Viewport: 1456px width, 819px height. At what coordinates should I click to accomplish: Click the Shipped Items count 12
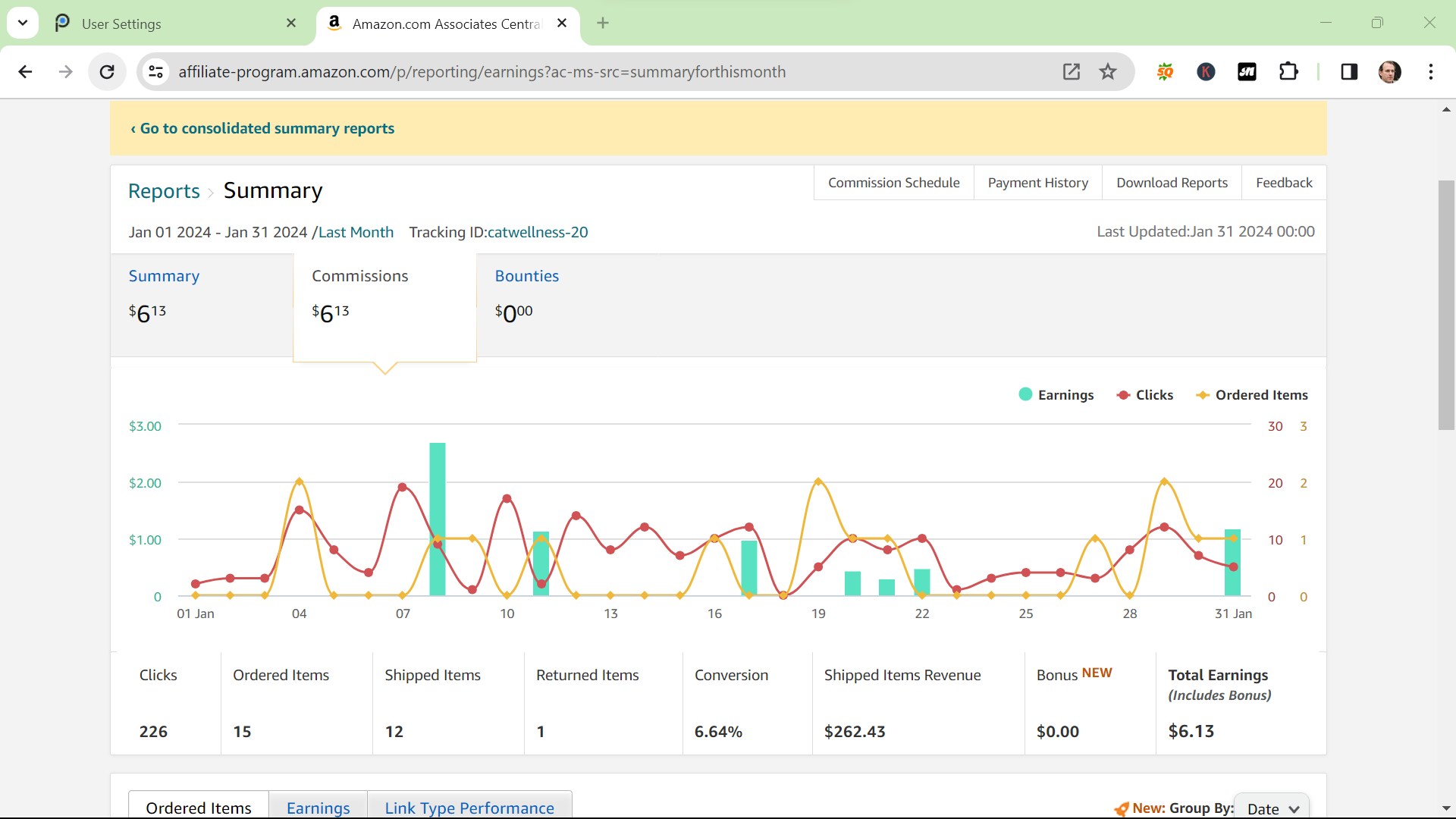click(394, 732)
